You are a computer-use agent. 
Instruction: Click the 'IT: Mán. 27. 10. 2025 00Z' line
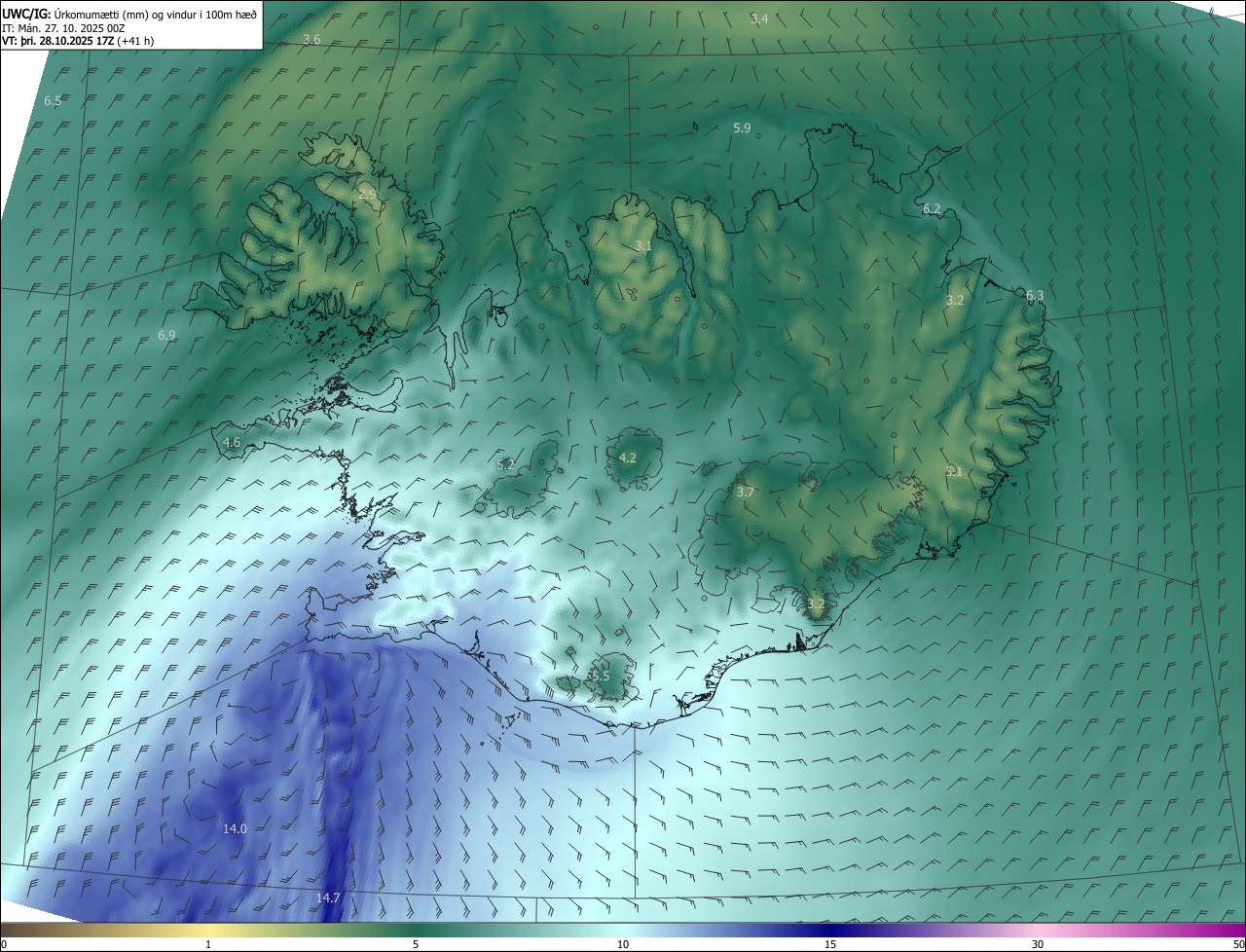pos(65,28)
